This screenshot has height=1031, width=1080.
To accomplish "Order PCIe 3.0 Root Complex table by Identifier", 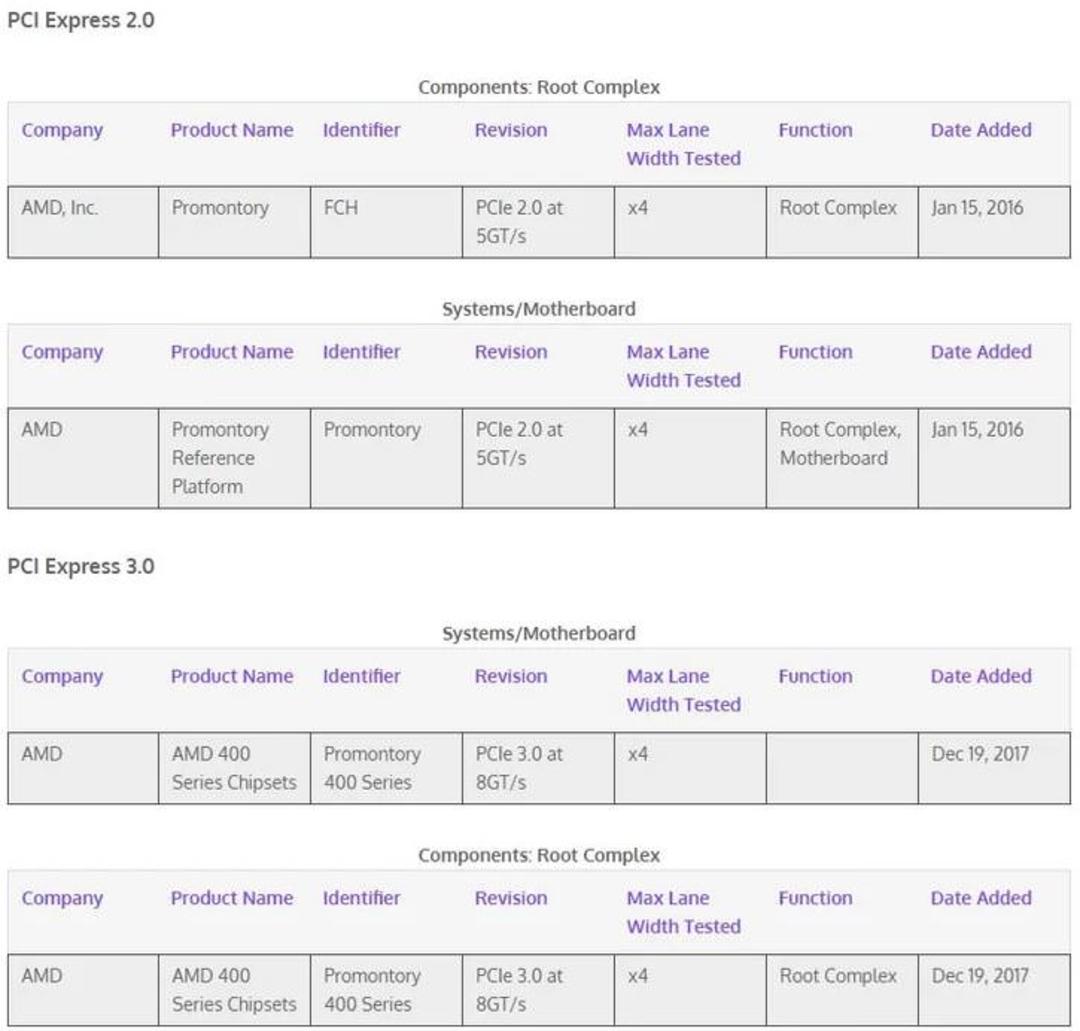I will [362, 898].
